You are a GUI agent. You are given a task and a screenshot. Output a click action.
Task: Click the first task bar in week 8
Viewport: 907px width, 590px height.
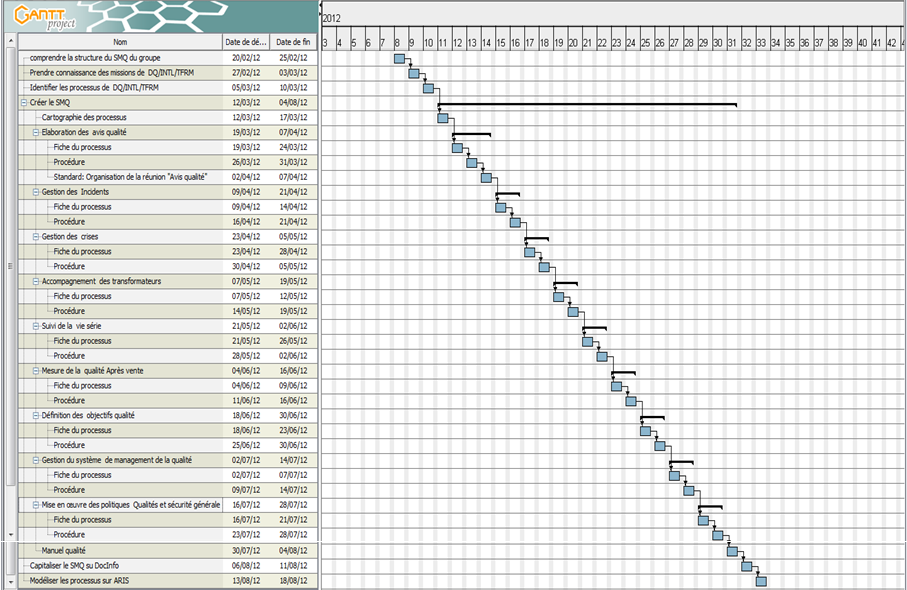[399, 59]
